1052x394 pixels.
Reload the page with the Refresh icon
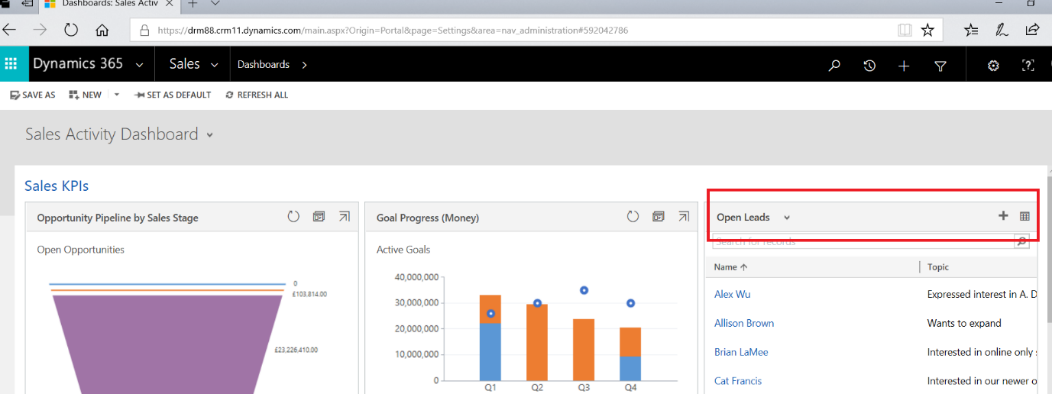(x=71, y=30)
